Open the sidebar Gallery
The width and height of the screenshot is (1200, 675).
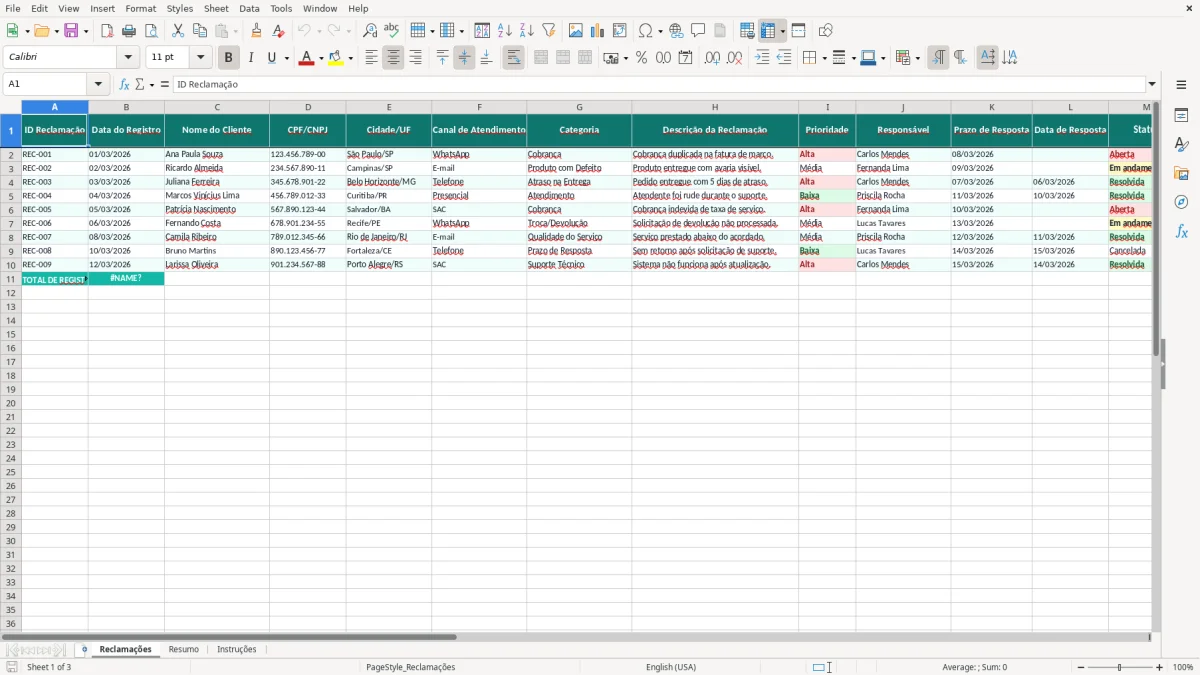click(x=1181, y=173)
